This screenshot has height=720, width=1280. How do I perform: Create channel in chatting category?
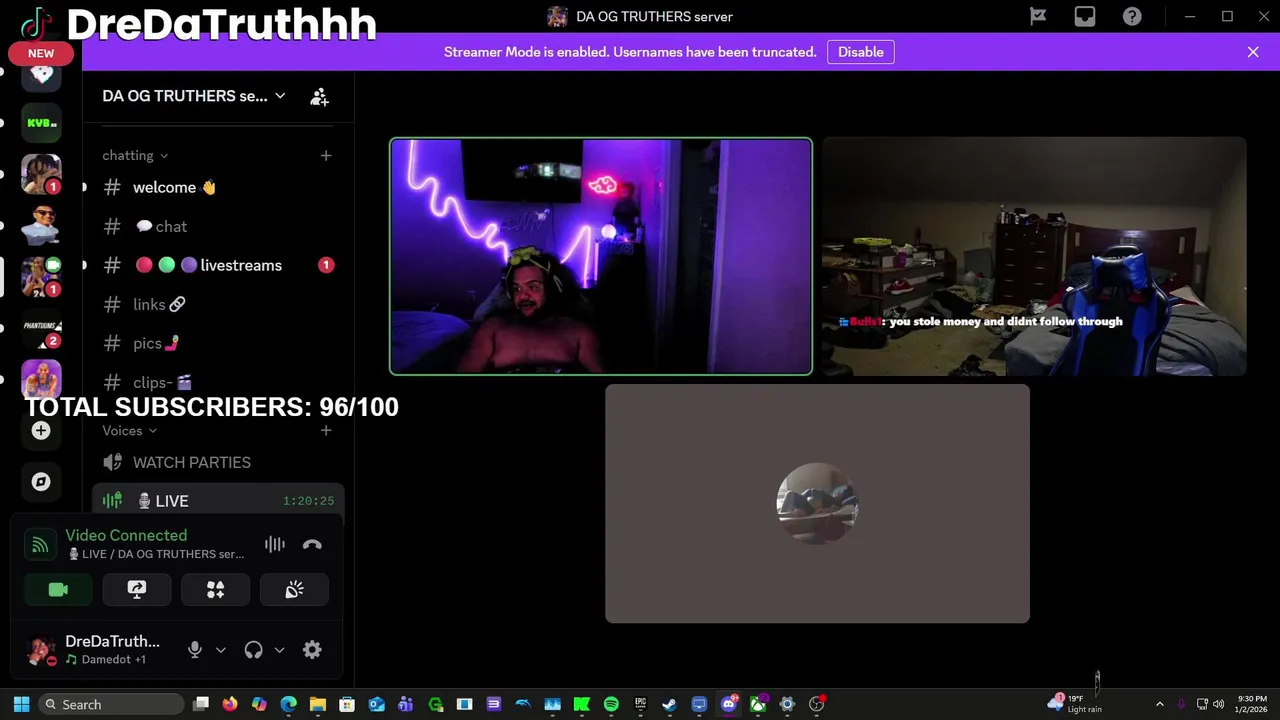point(326,155)
